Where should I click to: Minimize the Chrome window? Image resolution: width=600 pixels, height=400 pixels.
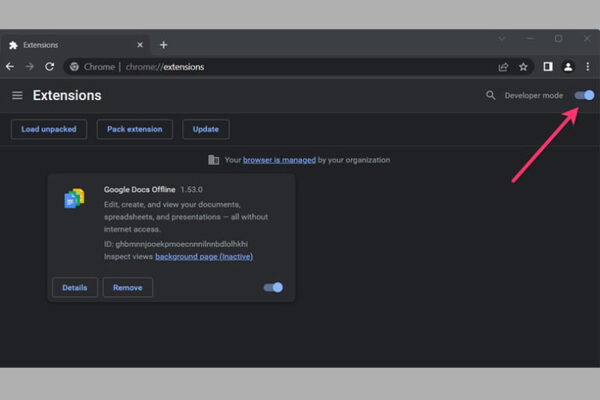click(x=530, y=38)
